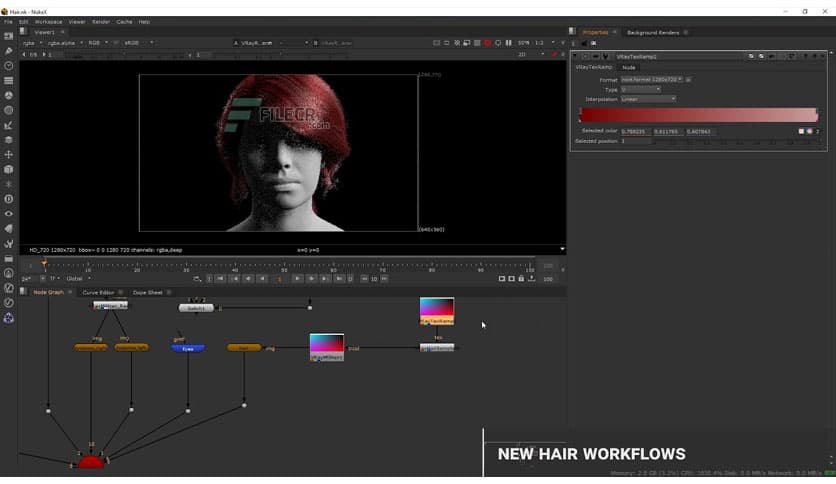The height and width of the screenshot is (484, 836).
Task: Click the Selected position slider track
Action: [x=736, y=141]
